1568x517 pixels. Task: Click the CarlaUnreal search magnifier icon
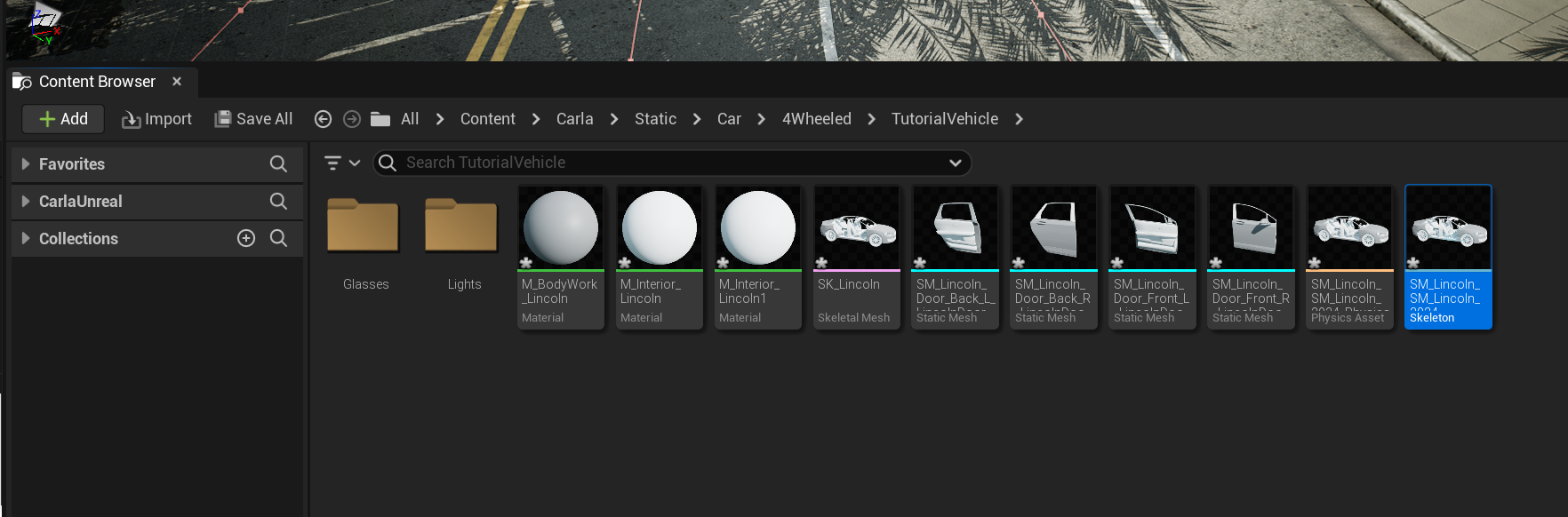pos(278,202)
